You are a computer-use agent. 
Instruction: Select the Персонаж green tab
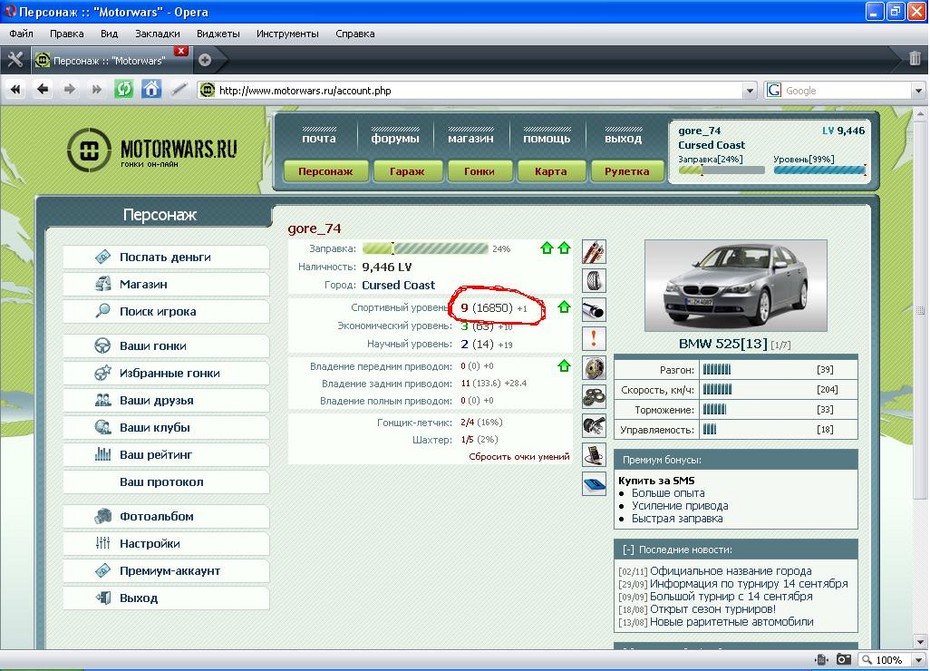click(x=325, y=171)
